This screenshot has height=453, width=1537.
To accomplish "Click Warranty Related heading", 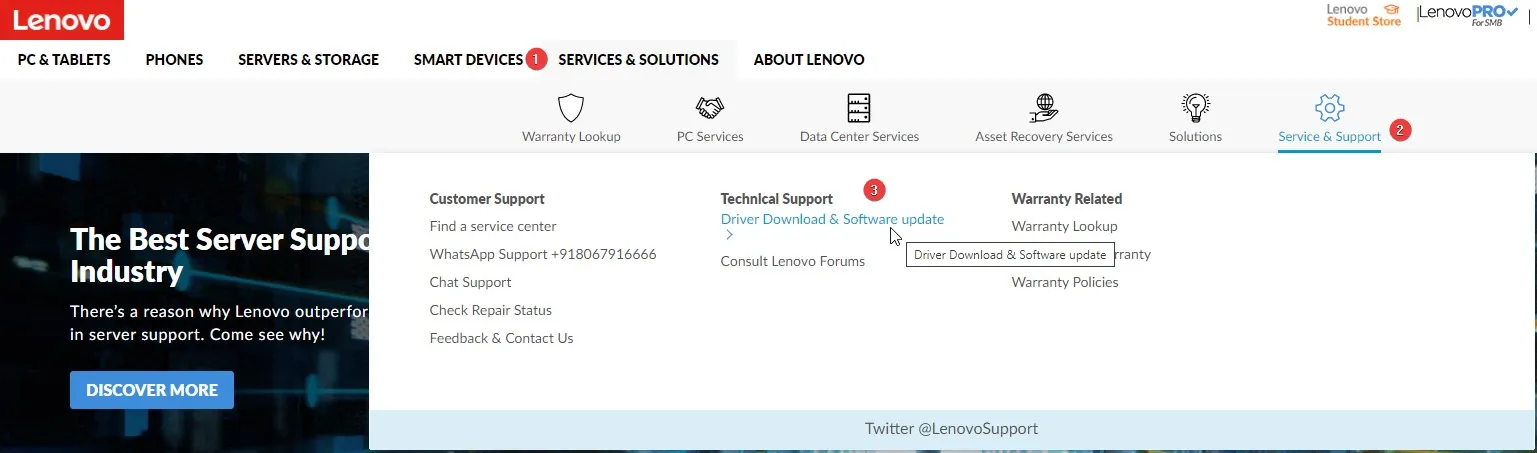I will coord(1067,198).
